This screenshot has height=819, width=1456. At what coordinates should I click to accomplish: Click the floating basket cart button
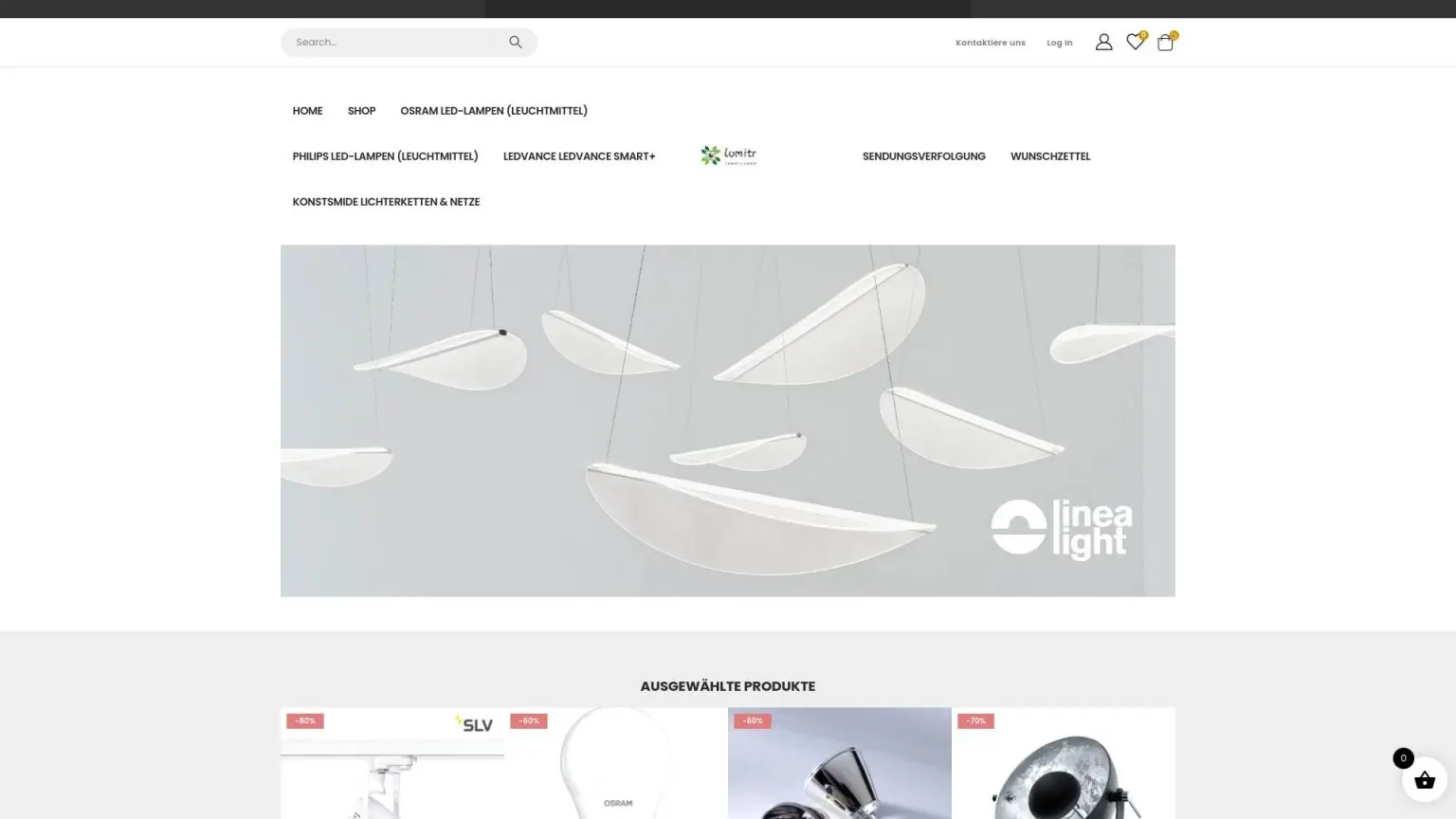pos(1424,780)
